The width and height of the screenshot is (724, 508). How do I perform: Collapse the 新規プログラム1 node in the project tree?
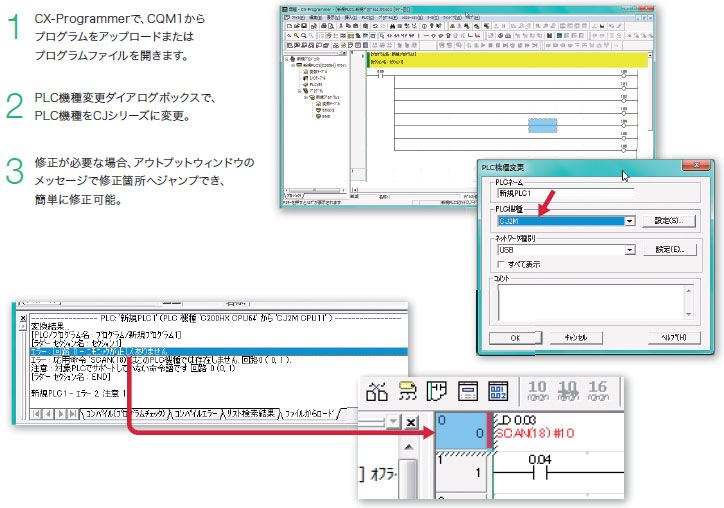(306, 97)
